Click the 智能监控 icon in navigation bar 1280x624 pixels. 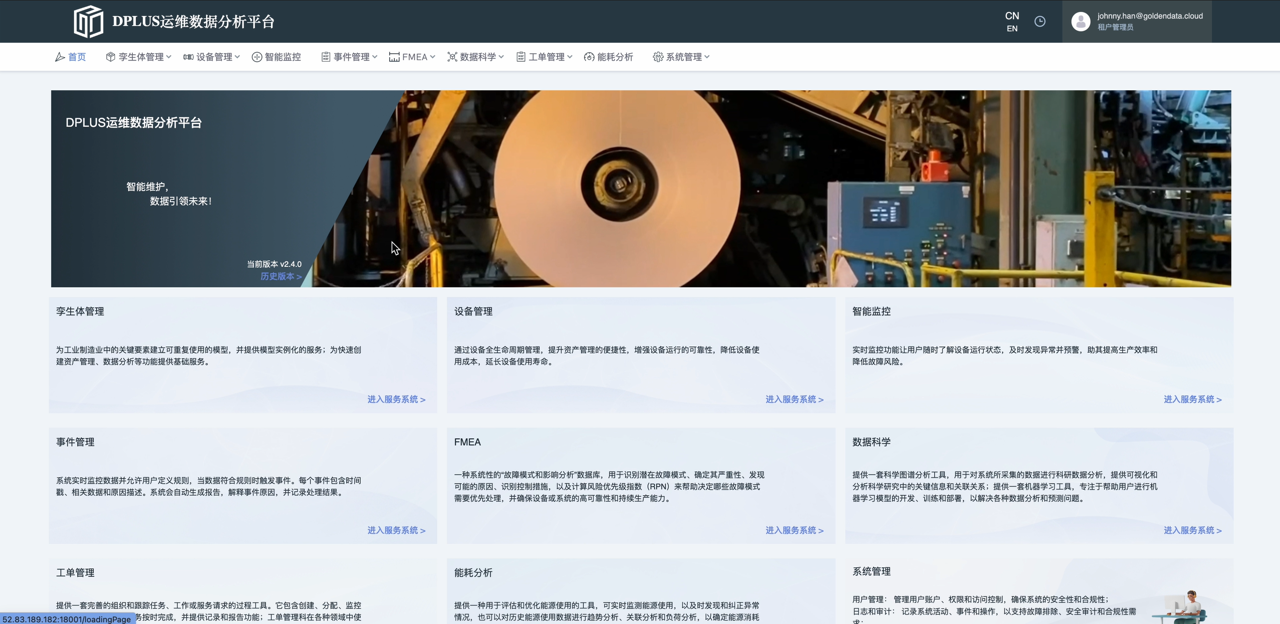257,57
